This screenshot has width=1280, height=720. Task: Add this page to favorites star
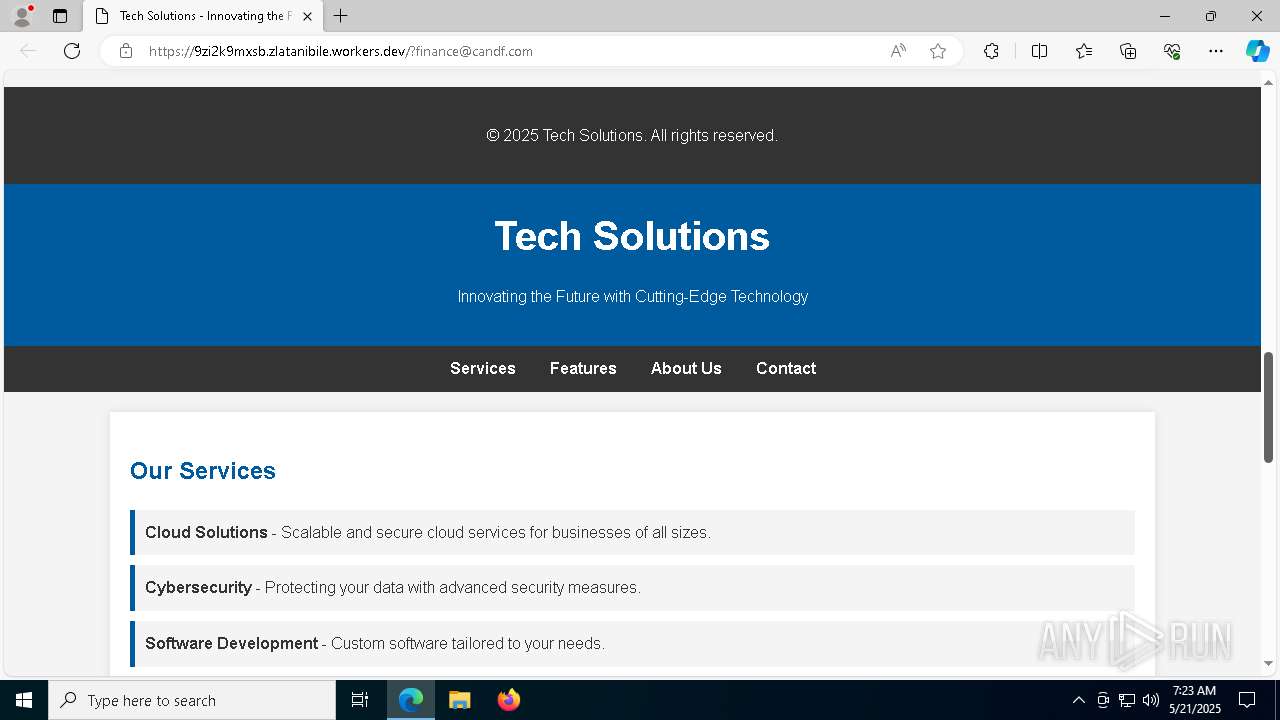point(938,51)
